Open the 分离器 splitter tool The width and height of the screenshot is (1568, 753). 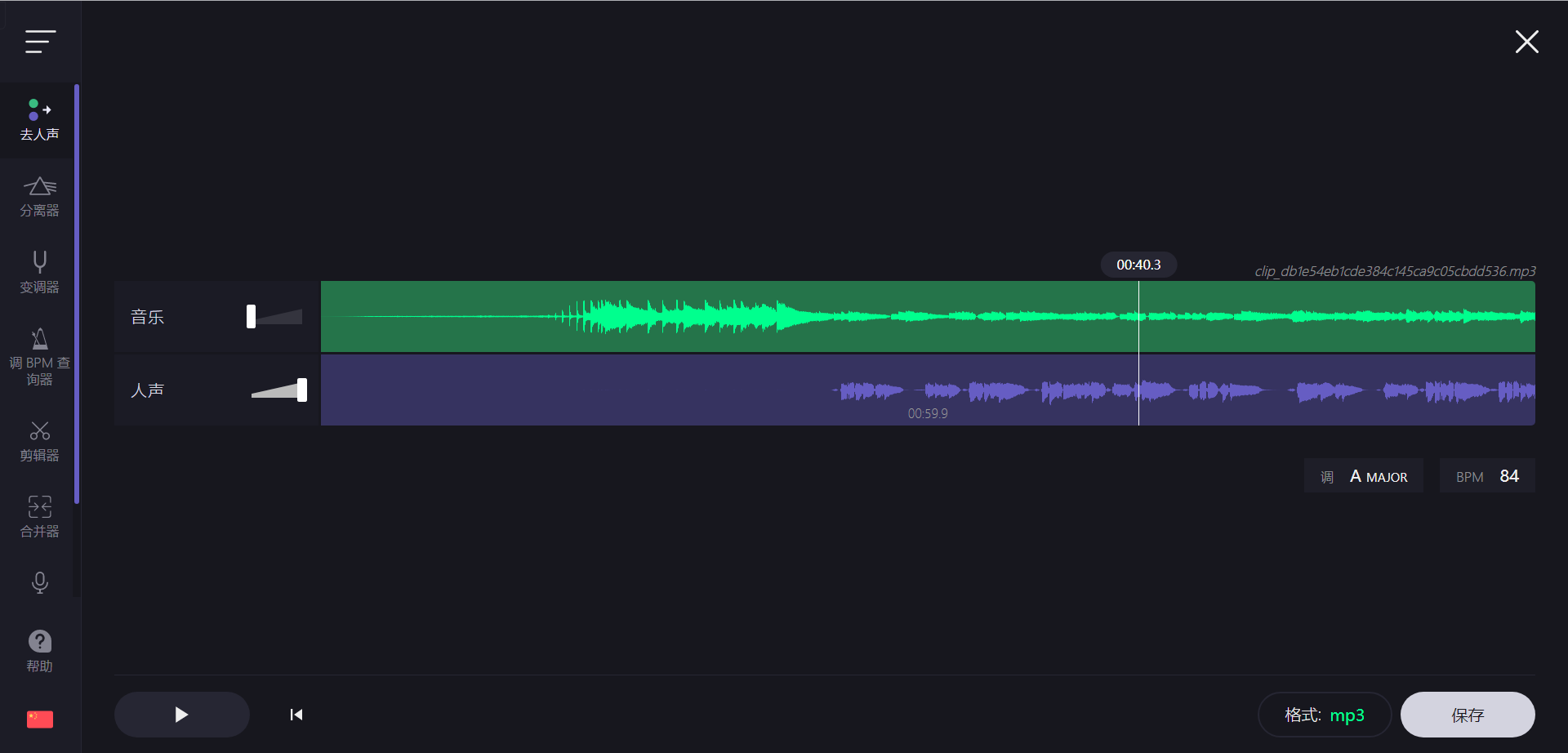coord(39,197)
